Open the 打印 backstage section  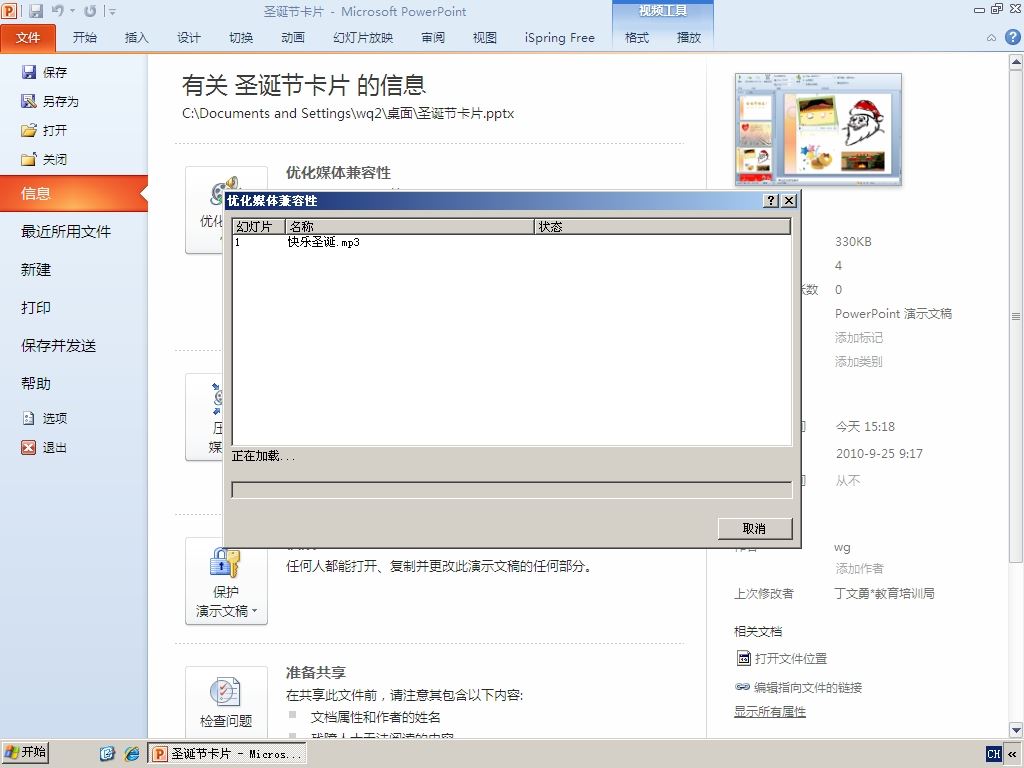(36, 307)
